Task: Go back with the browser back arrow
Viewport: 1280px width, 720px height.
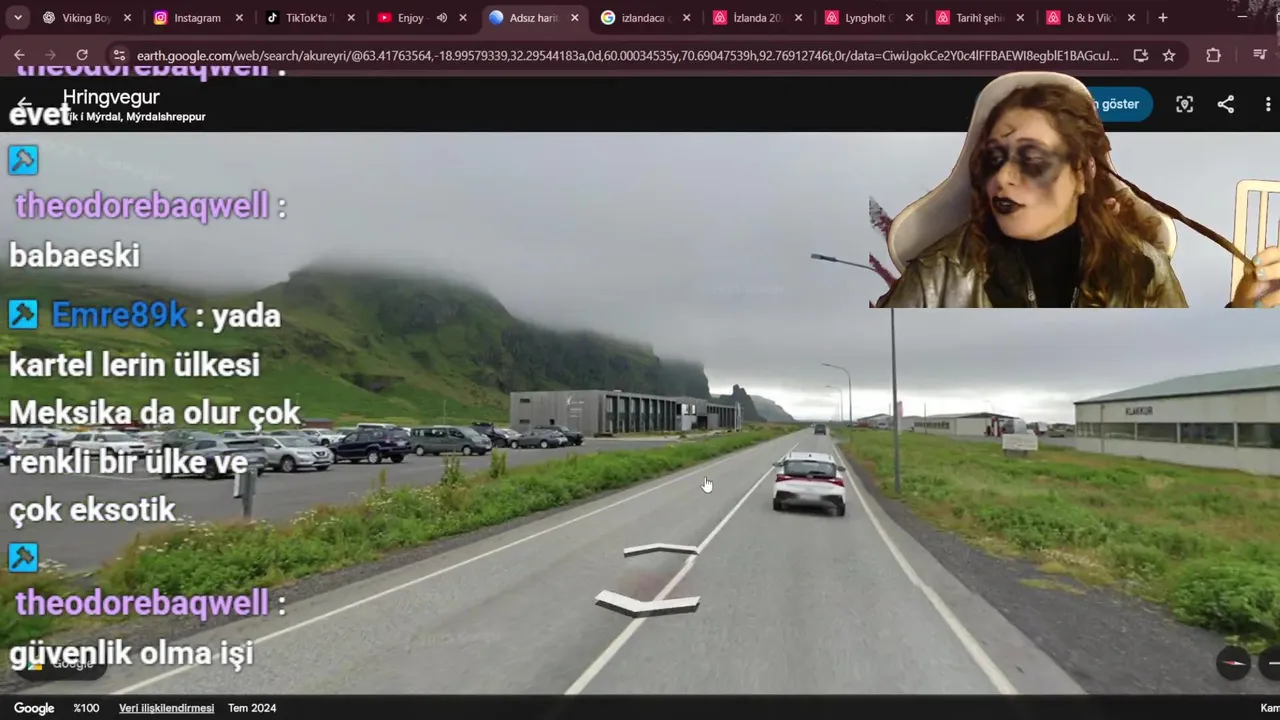Action: (x=19, y=56)
